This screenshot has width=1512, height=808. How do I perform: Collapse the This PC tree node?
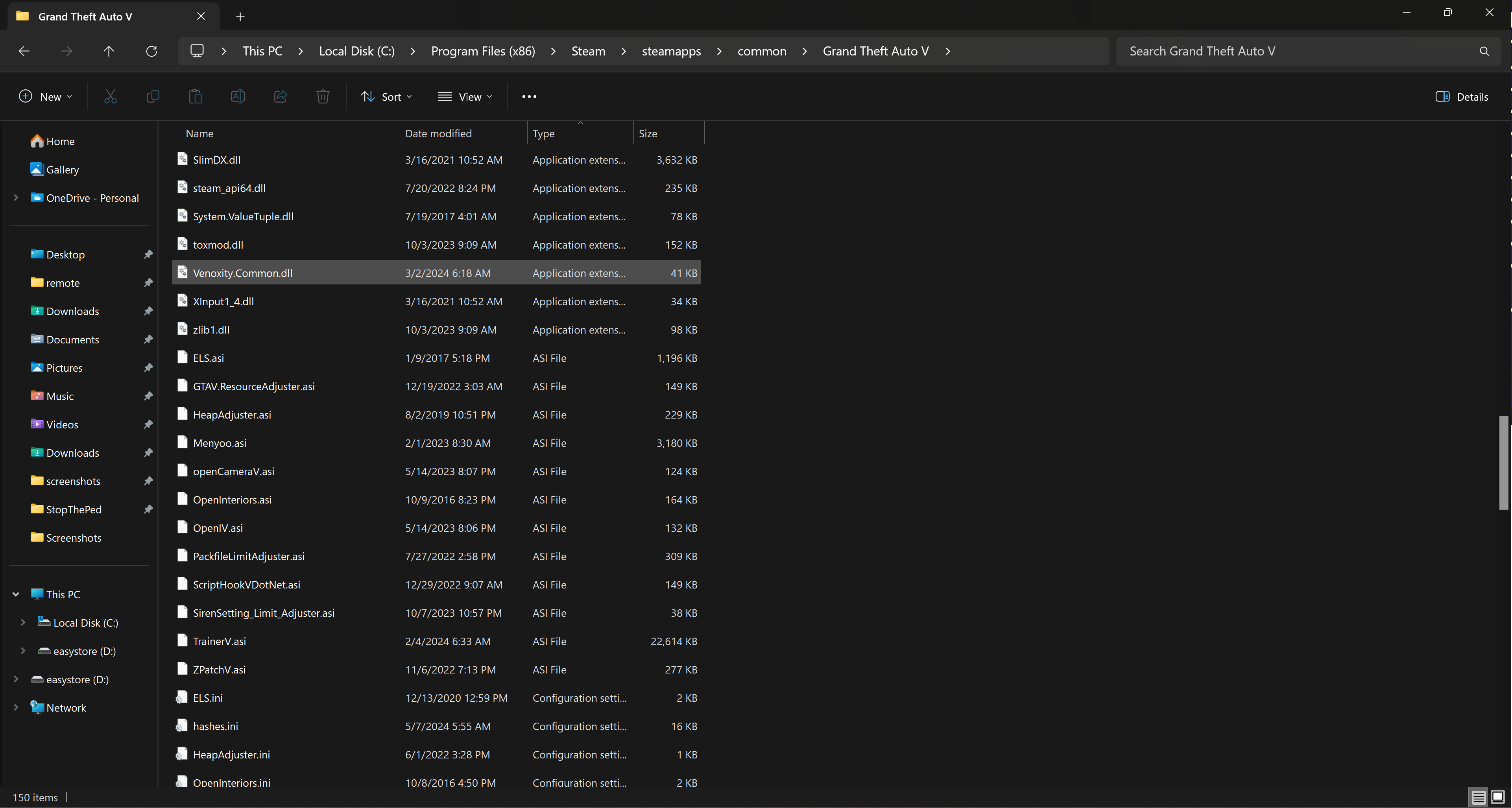tap(16, 594)
